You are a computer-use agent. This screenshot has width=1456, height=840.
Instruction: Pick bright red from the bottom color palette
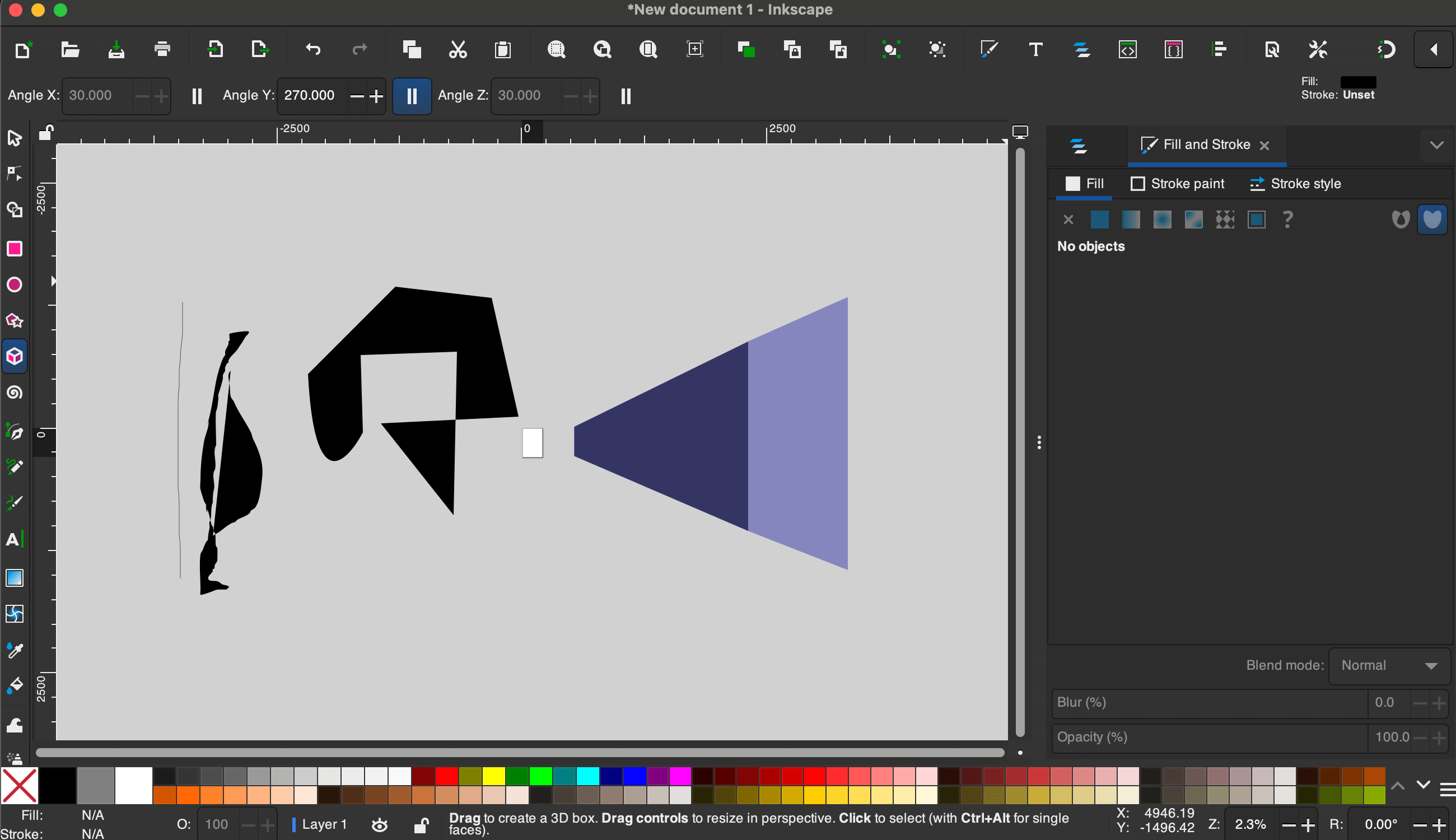[446, 776]
